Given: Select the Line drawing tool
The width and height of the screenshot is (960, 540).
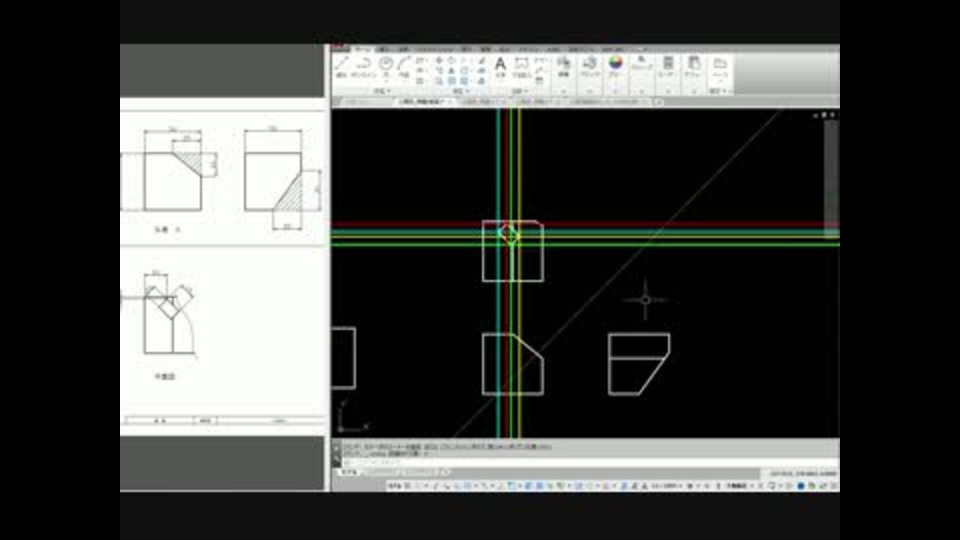Looking at the screenshot, I should 342,66.
